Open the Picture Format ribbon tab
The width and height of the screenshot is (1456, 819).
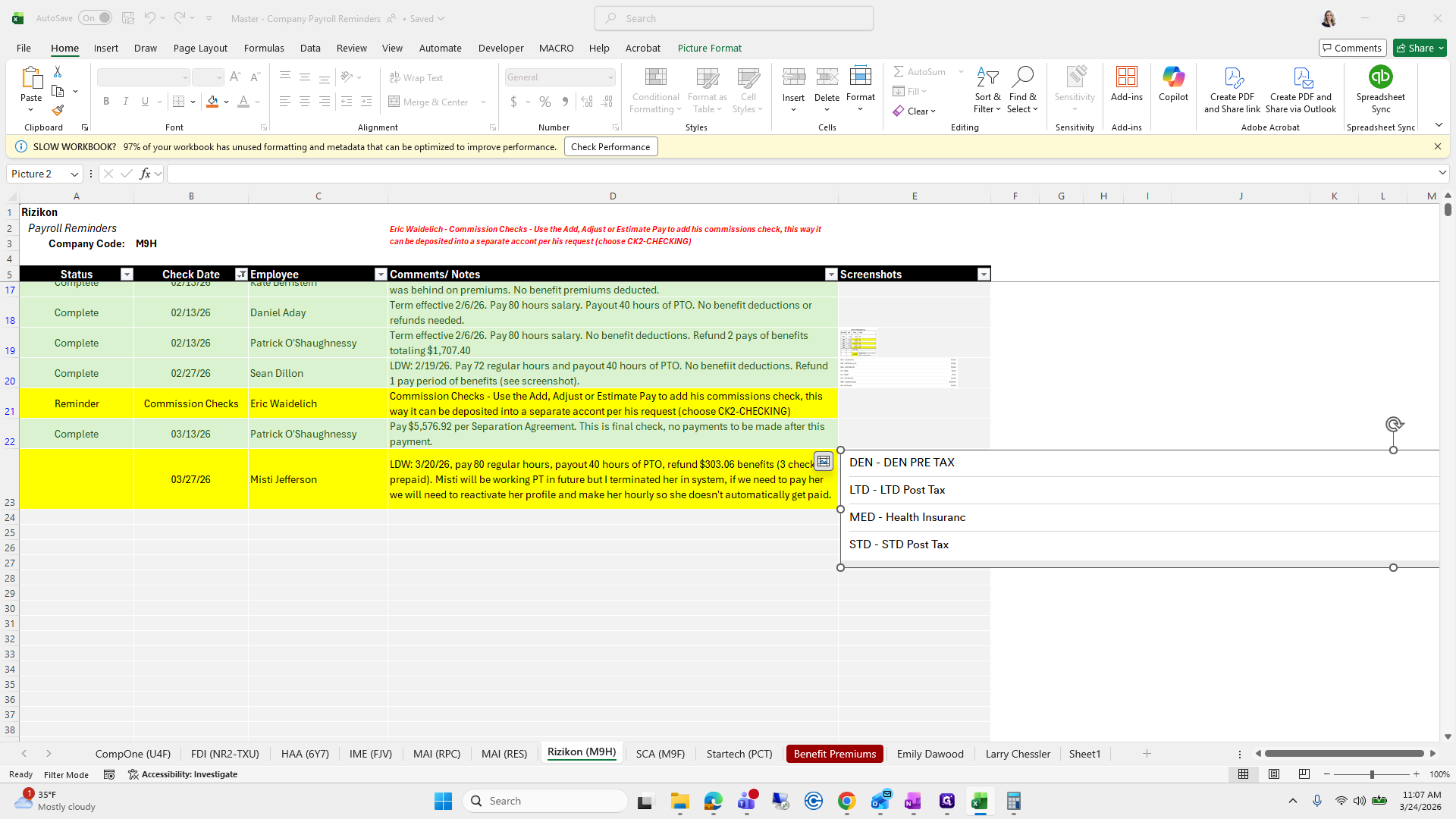pyautogui.click(x=709, y=48)
